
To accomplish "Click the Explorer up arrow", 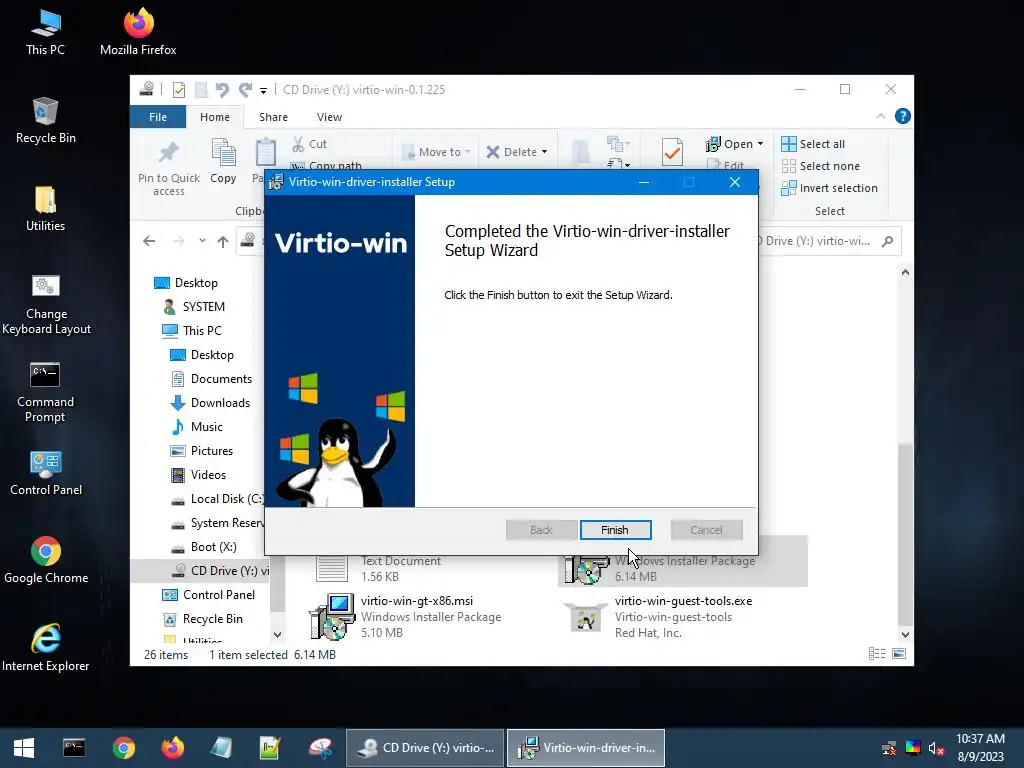I will click(223, 241).
